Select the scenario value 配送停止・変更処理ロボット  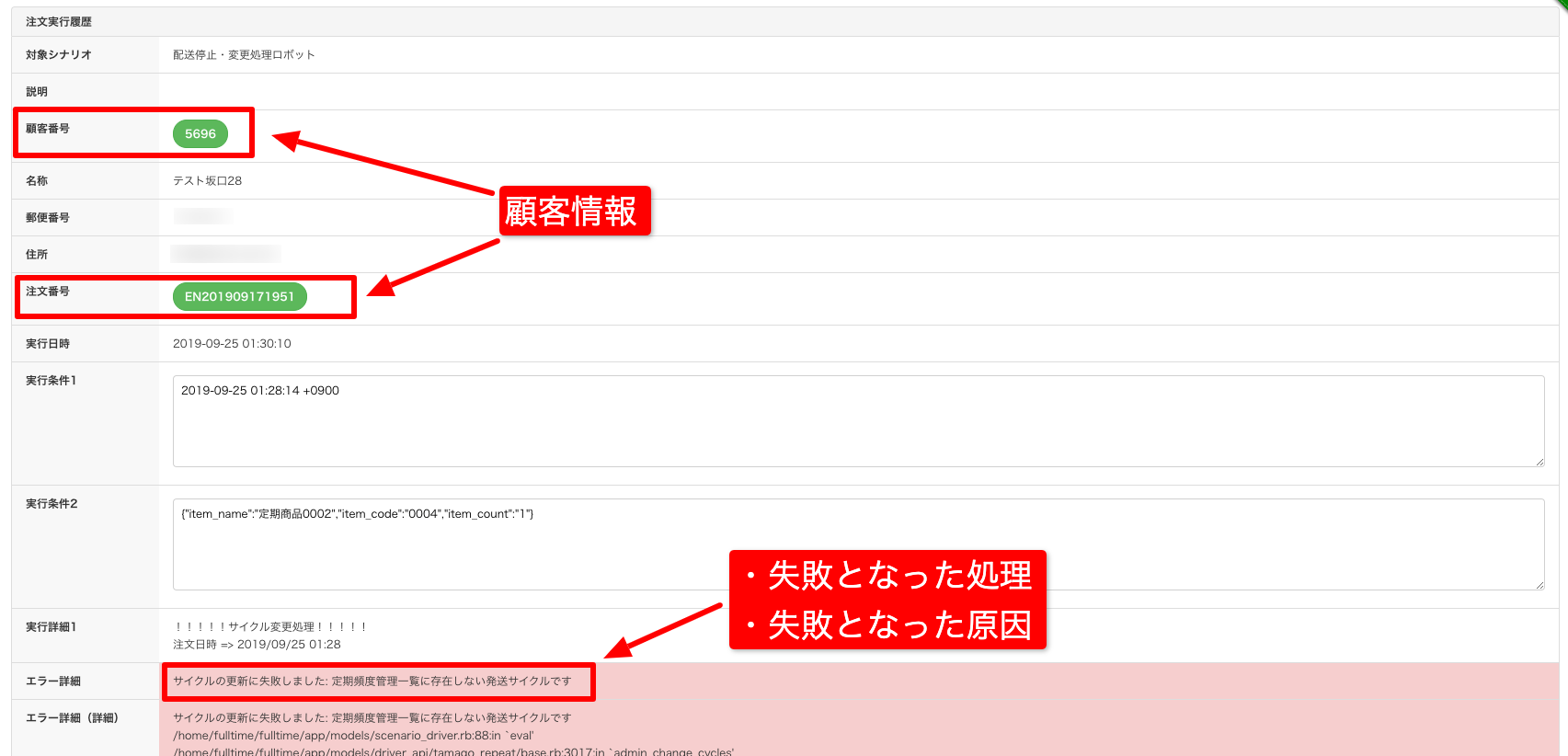[244, 54]
